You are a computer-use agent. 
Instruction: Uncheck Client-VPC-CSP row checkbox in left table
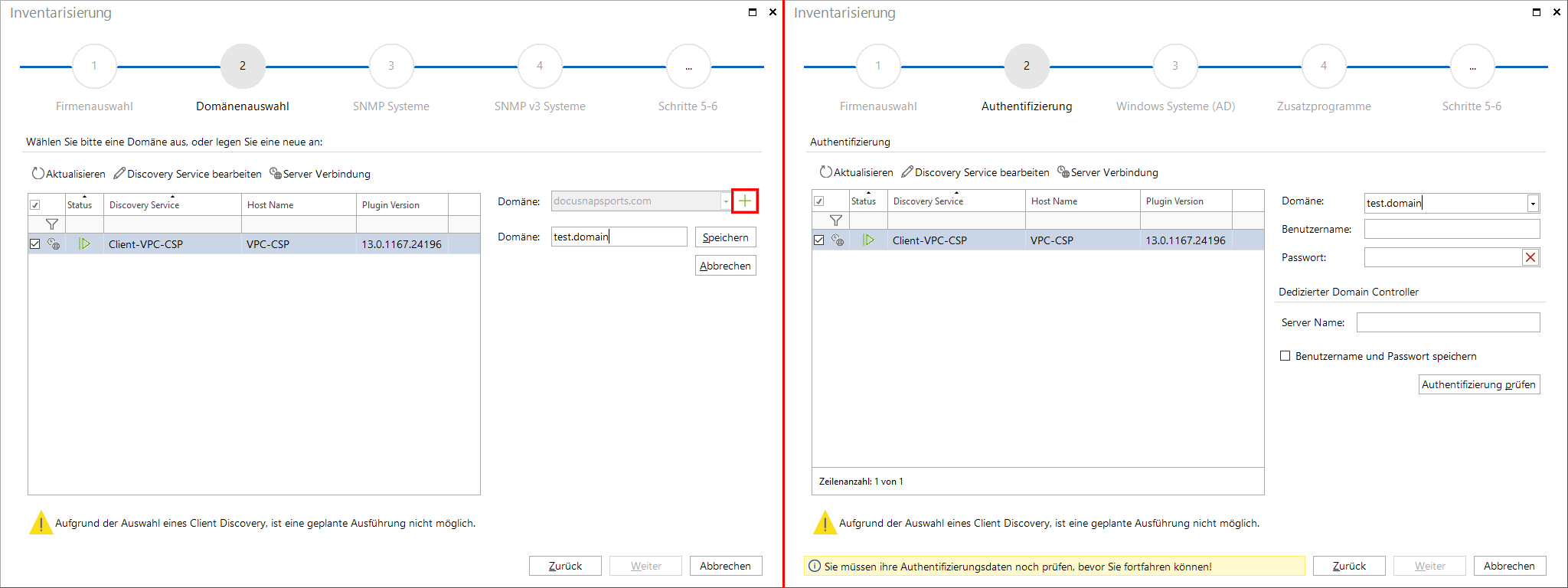(x=34, y=244)
